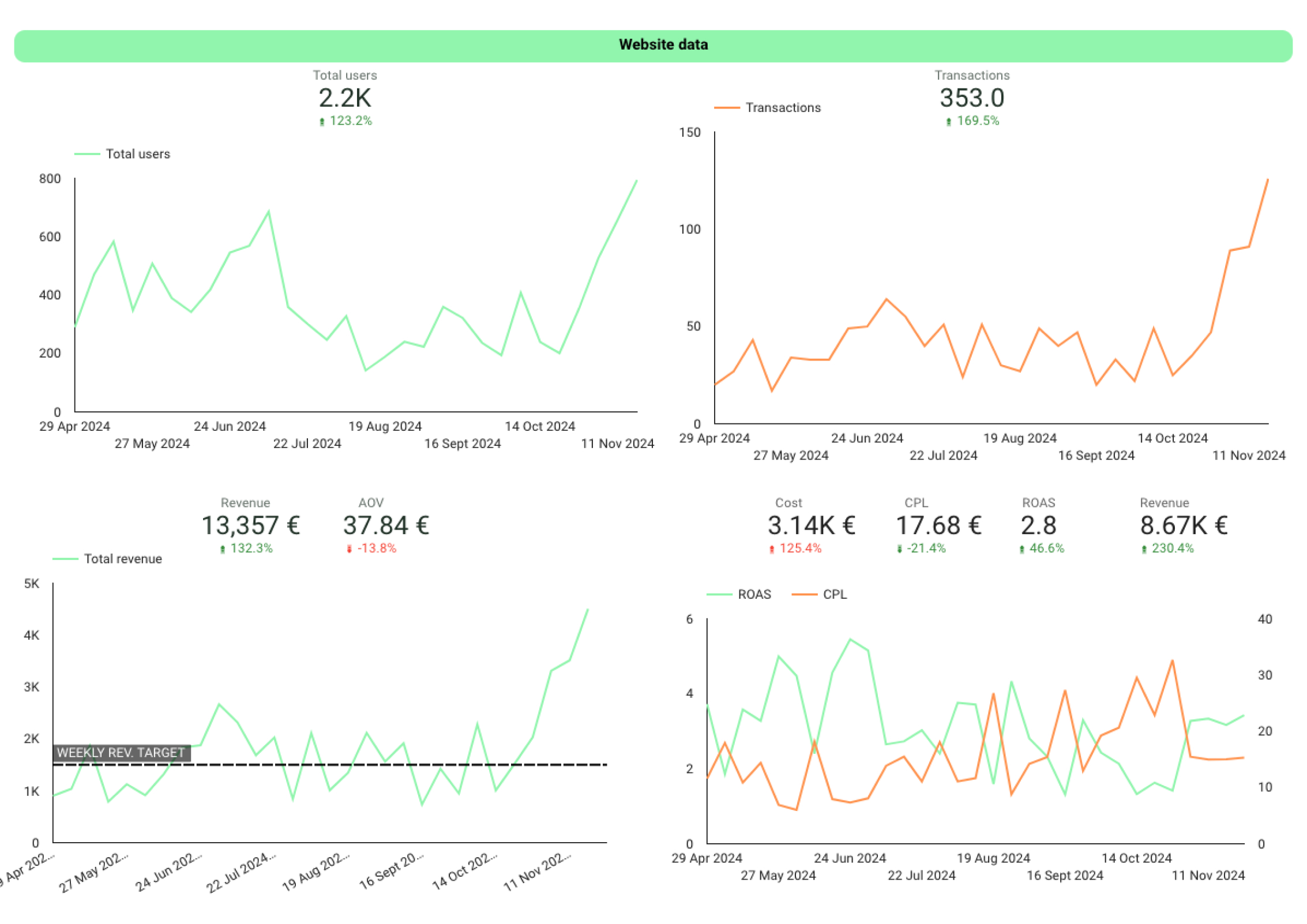Click the red up arrow beside 125.4%
Screen dimensions: 1307x924
tap(771, 549)
